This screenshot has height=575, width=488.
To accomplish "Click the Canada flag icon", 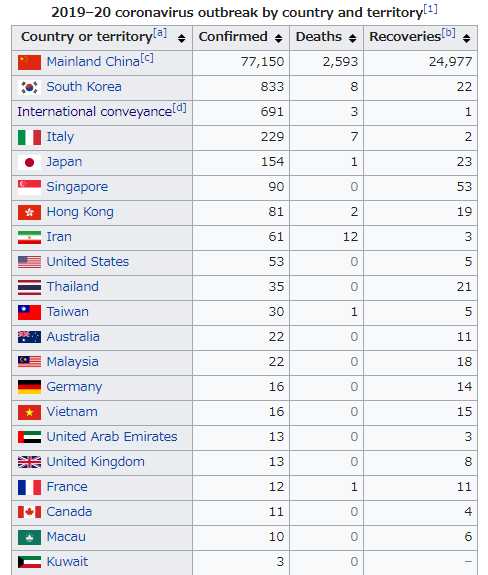I will click(29, 512).
